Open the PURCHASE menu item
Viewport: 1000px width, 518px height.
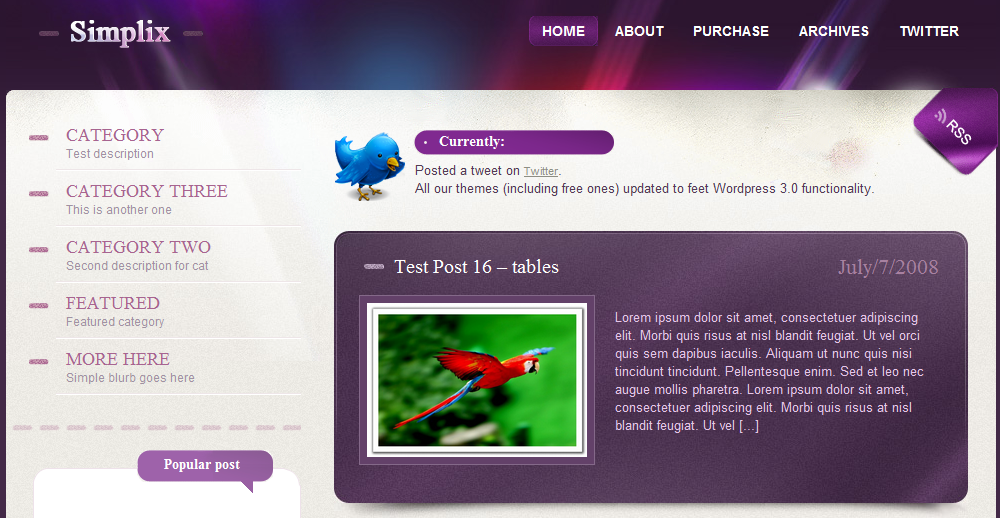(x=731, y=31)
